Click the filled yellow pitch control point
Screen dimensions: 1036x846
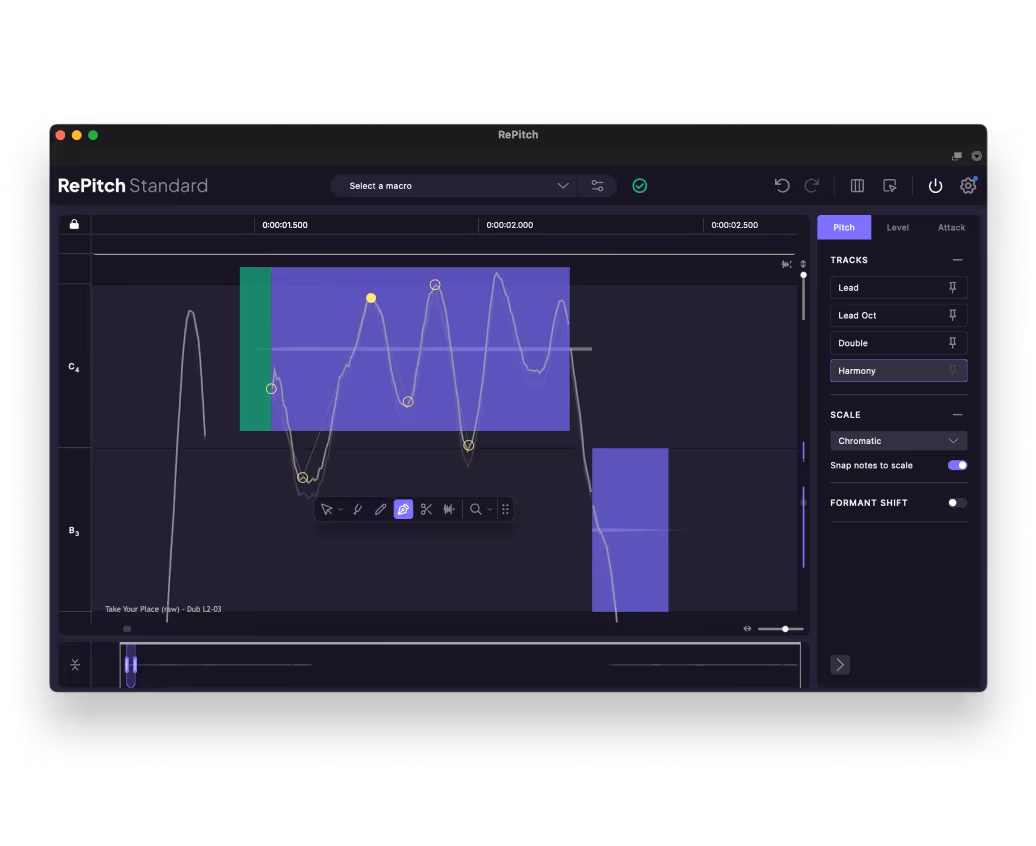tap(371, 298)
